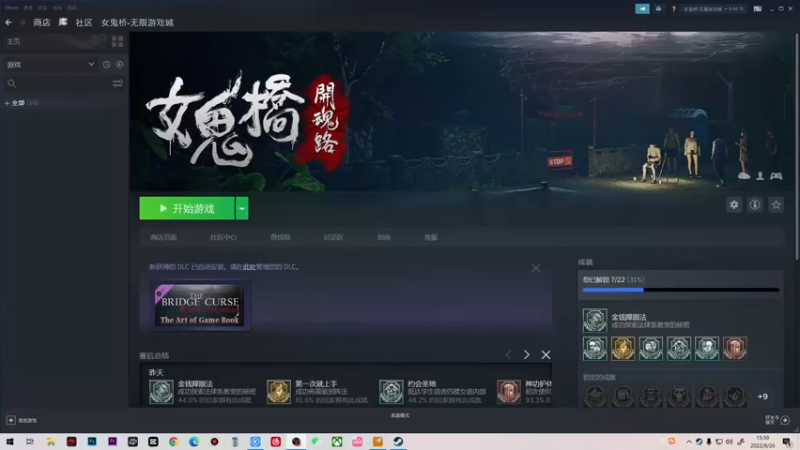
Task: Switch library to grid collections view
Action: coord(117,41)
